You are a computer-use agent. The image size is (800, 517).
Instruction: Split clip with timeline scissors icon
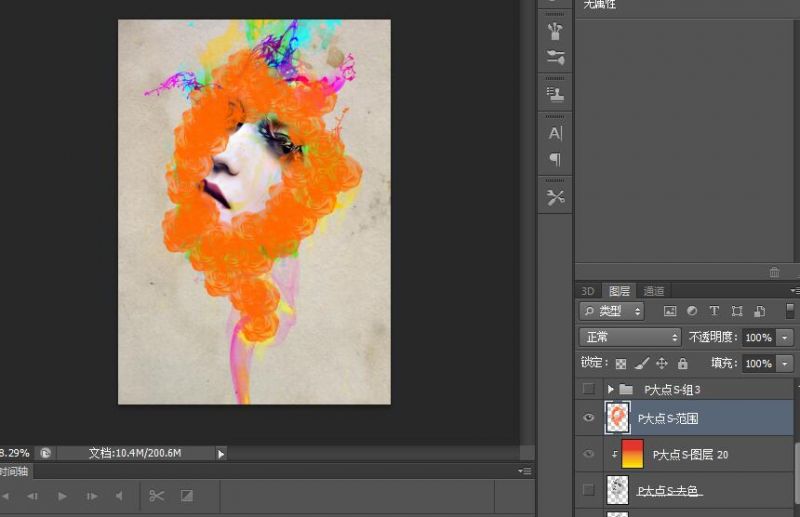pos(157,495)
